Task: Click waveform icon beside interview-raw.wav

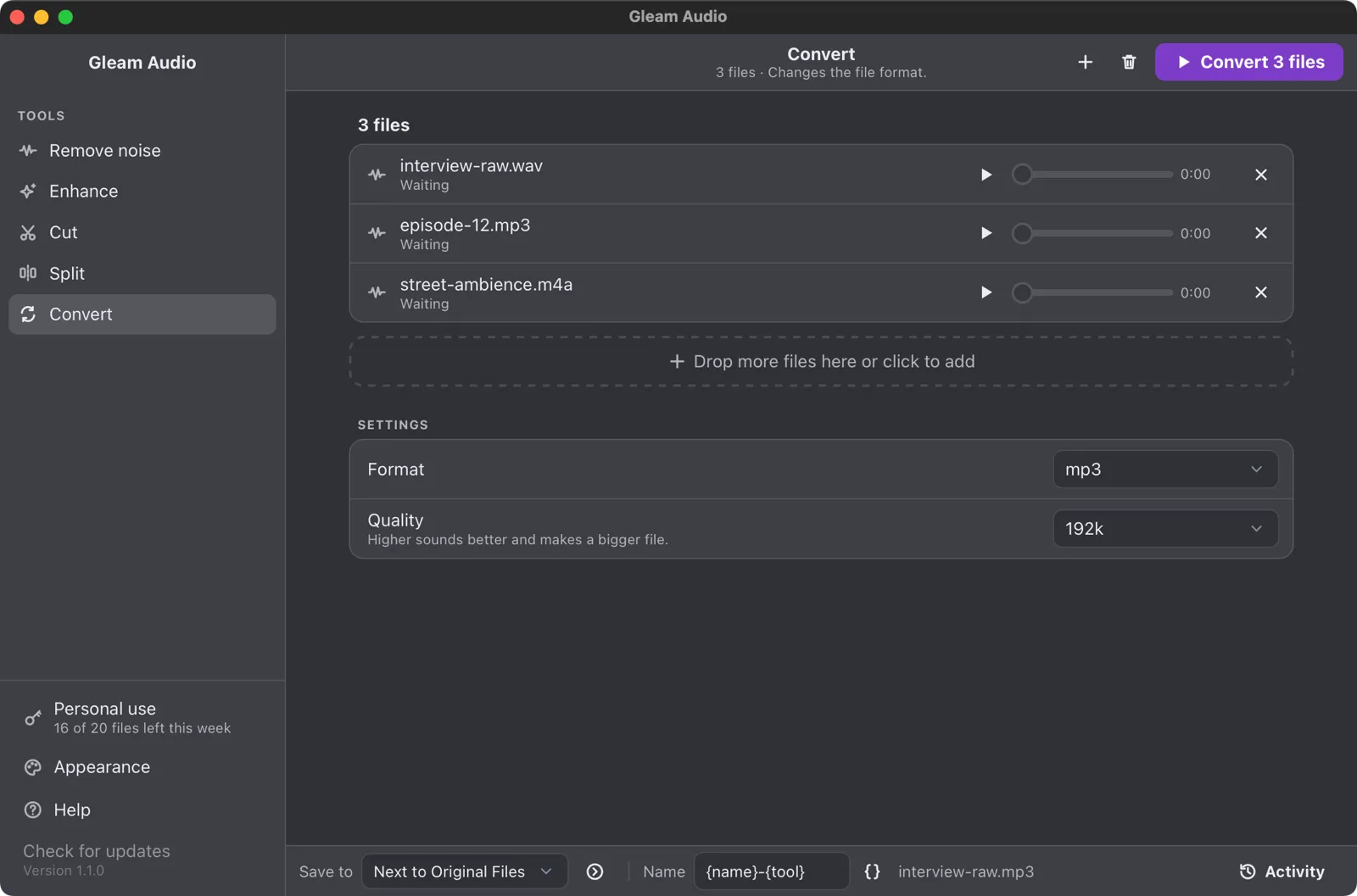Action: pos(377,175)
